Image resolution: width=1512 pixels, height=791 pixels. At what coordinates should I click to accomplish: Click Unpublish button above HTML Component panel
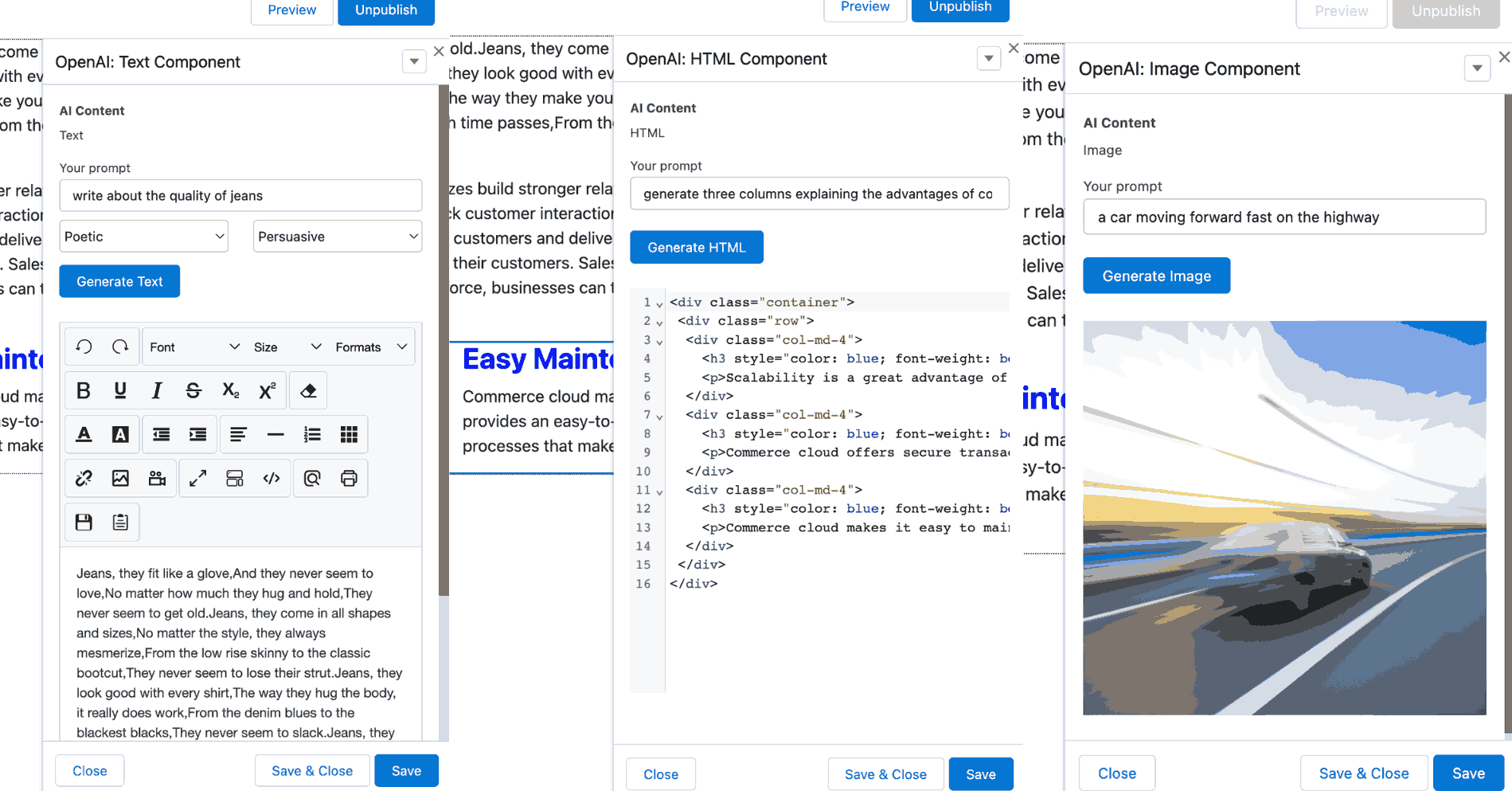pos(960,9)
